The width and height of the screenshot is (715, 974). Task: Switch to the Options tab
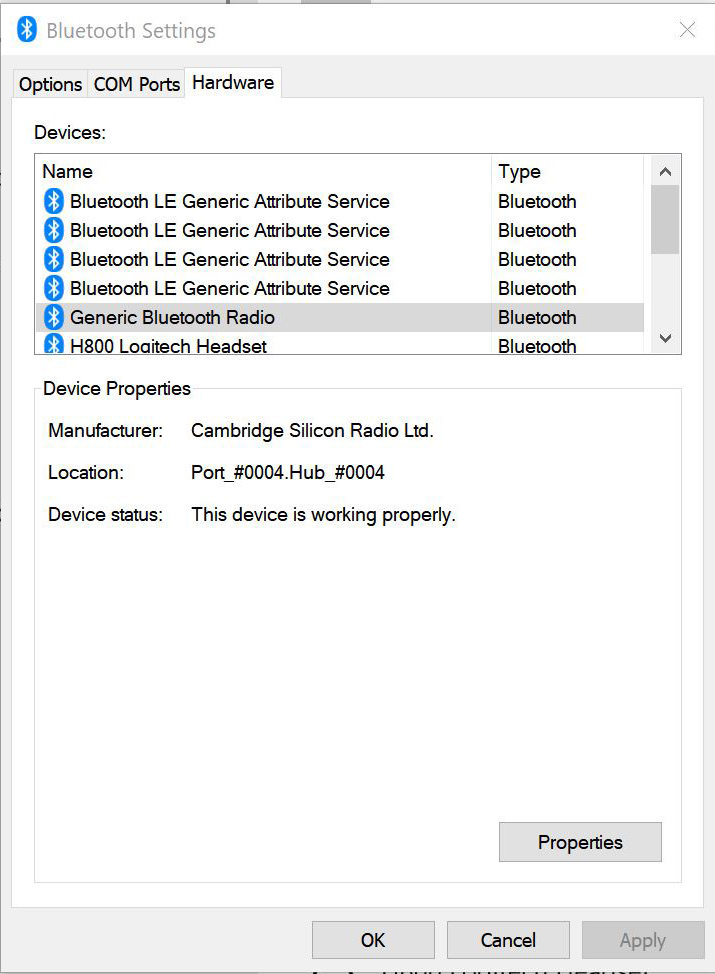coord(49,84)
